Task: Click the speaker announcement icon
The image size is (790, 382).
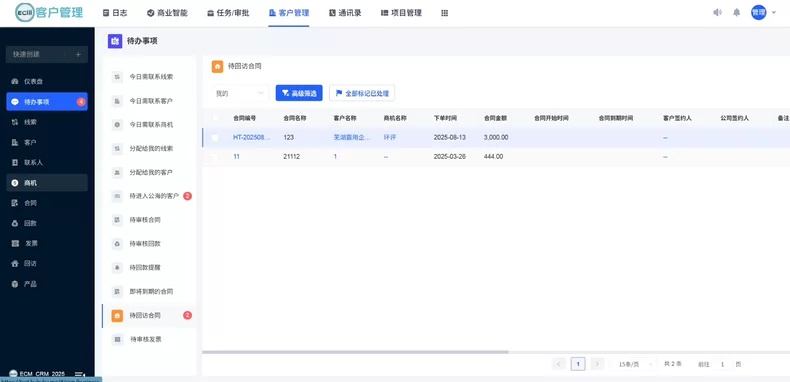Action: click(717, 13)
